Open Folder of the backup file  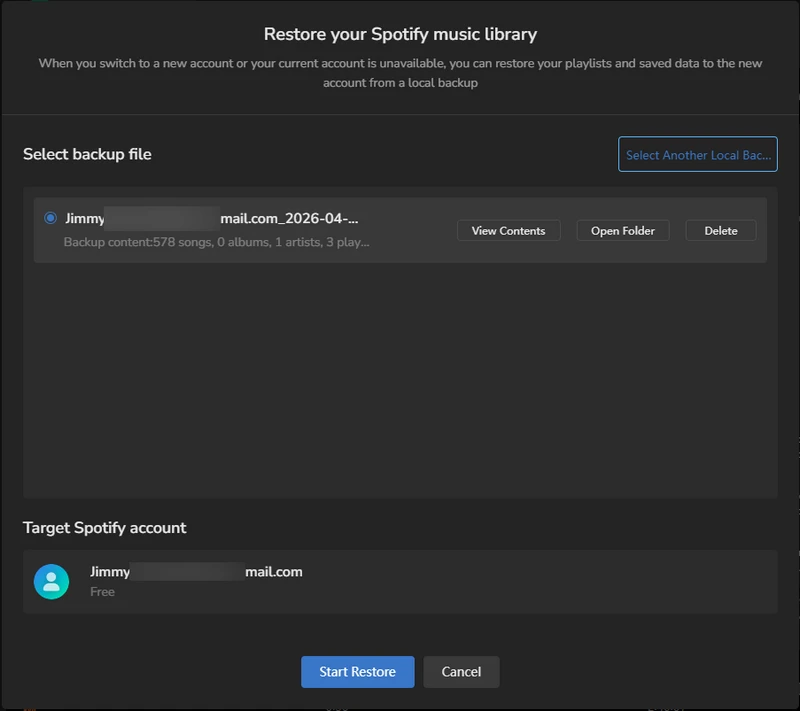(622, 231)
